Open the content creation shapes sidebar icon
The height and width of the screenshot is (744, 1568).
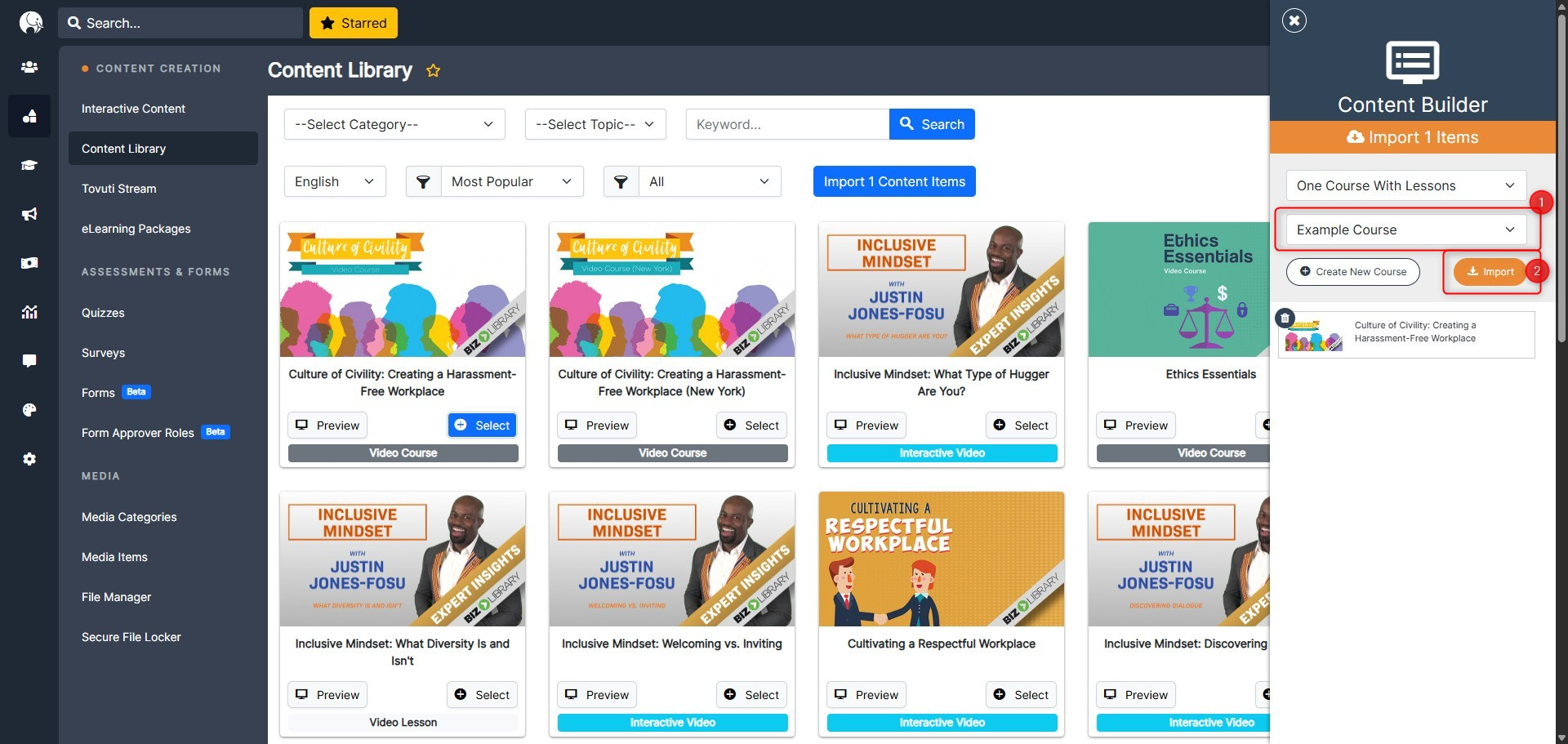pyautogui.click(x=29, y=116)
